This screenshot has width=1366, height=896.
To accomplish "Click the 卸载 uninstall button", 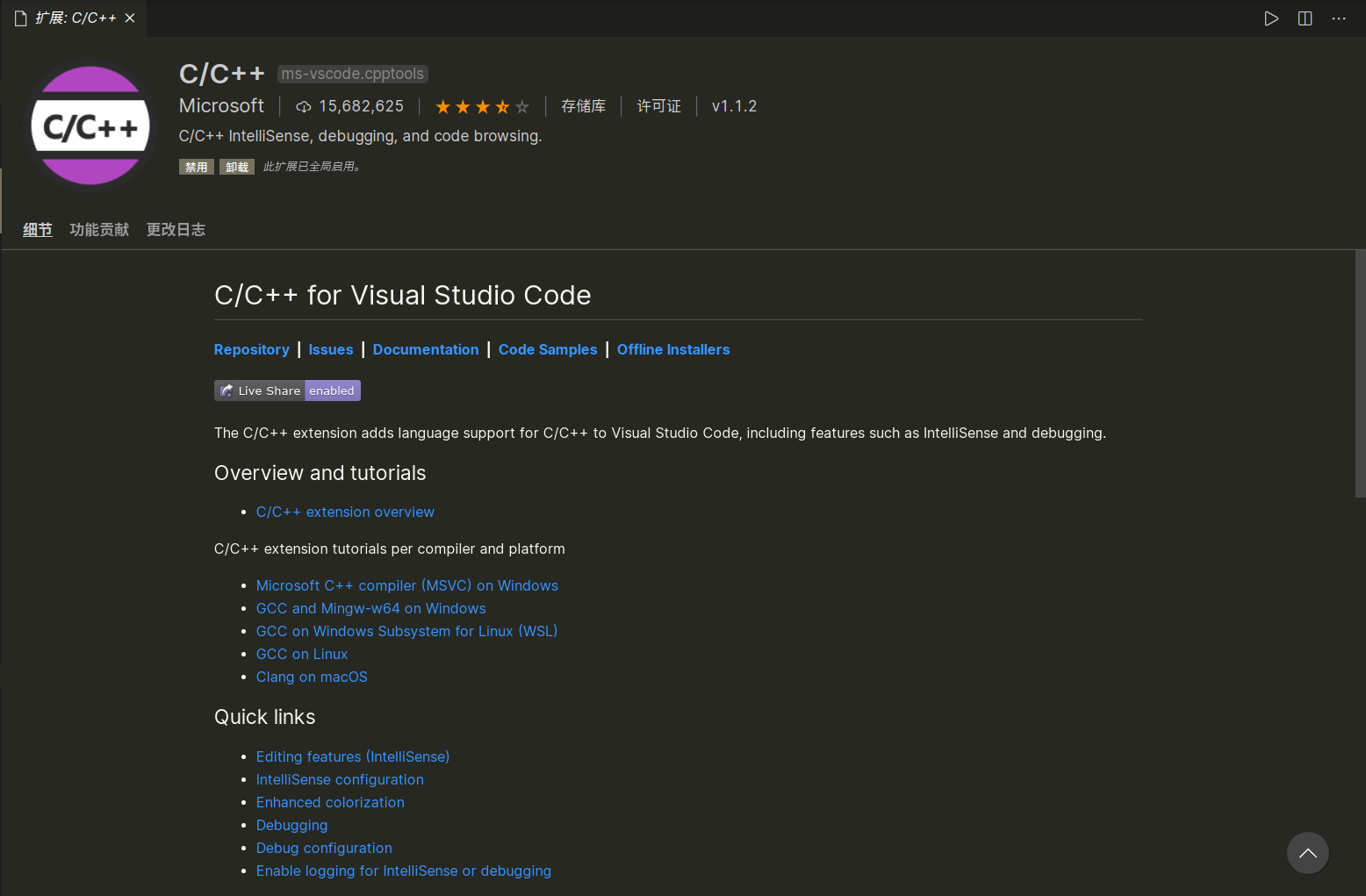I will (x=237, y=167).
